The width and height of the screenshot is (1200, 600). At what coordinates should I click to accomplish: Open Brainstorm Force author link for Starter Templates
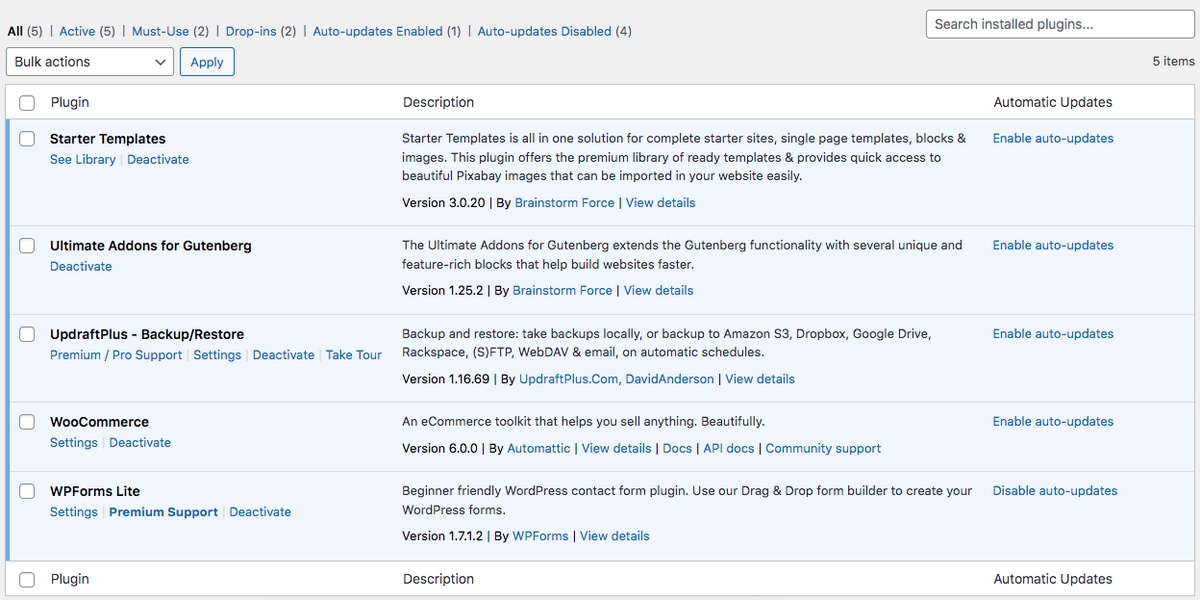coord(565,202)
